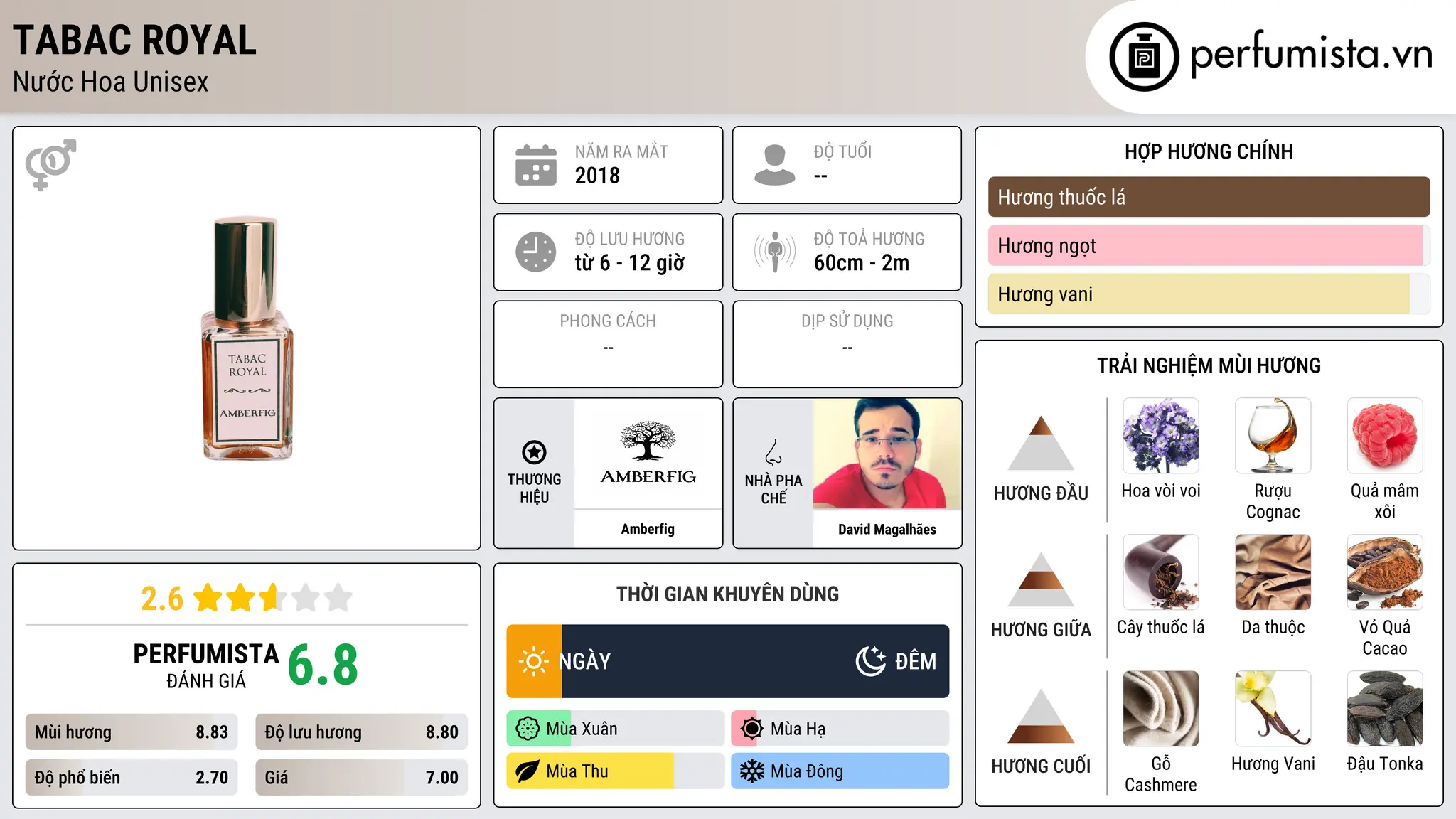Click the nose icon above Nhà pha chế
This screenshot has height=819, width=1456.
click(773, 452)
